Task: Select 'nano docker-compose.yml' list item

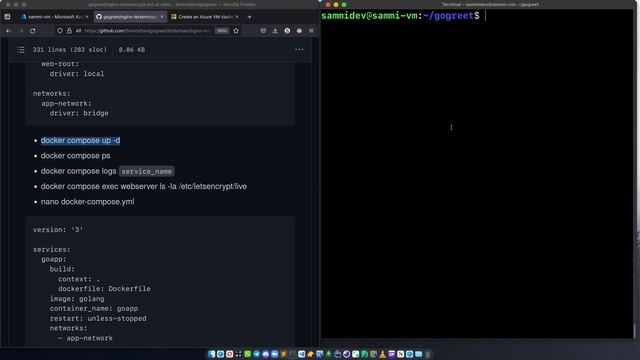Action: [x=87, y=202]
